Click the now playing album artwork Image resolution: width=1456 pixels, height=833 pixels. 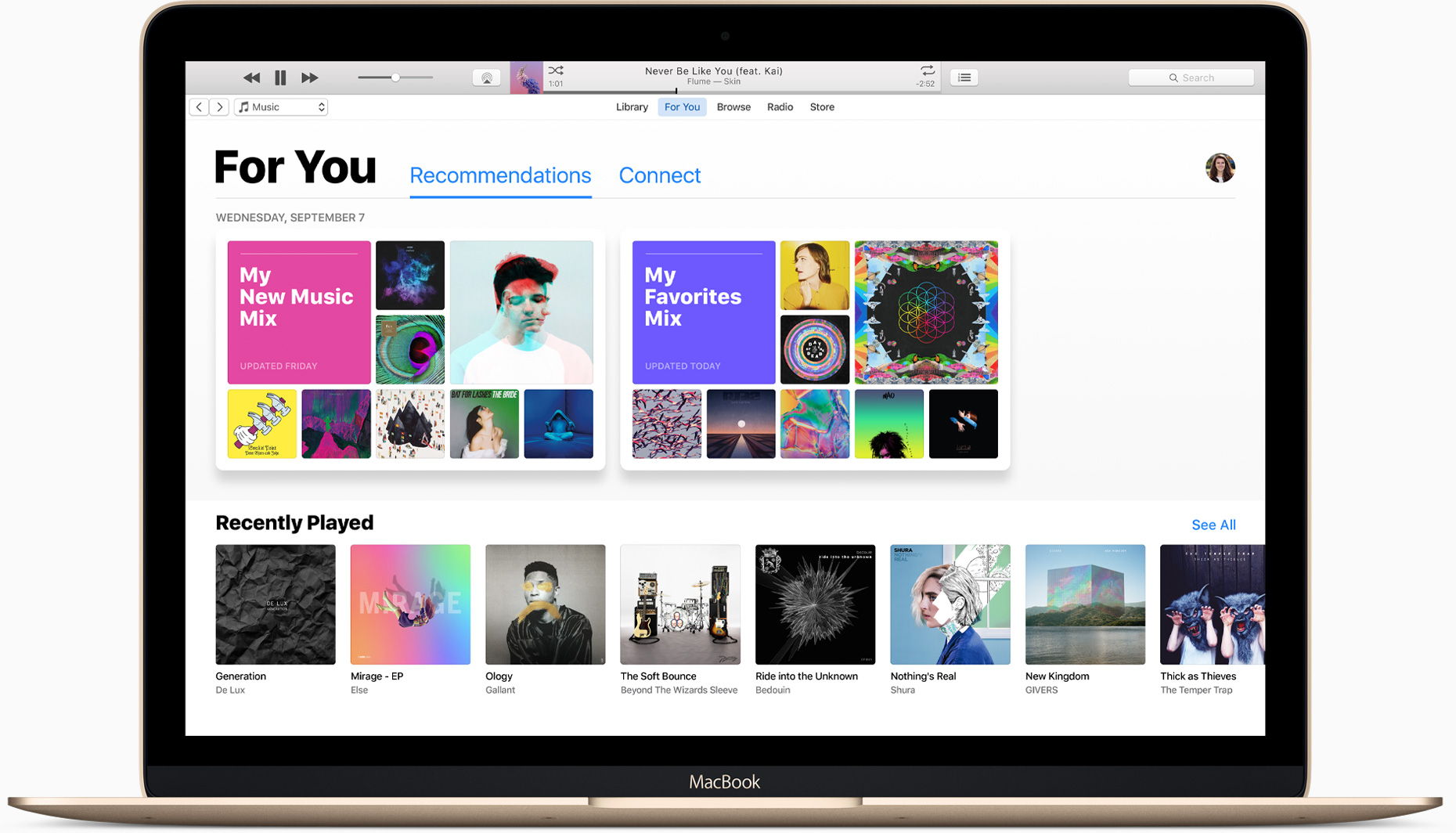526,78
